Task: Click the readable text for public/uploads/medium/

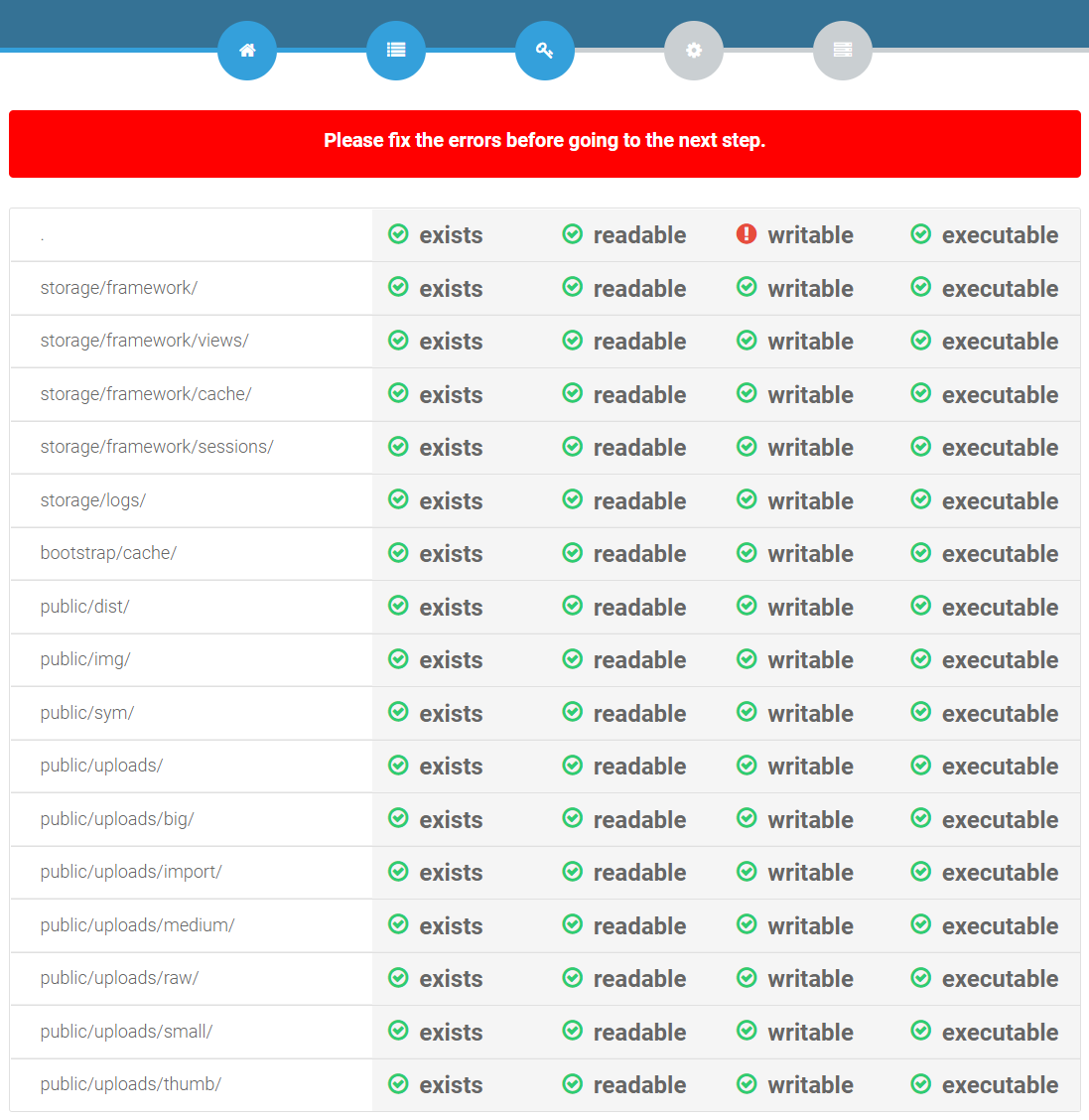Action: (639, 925)
